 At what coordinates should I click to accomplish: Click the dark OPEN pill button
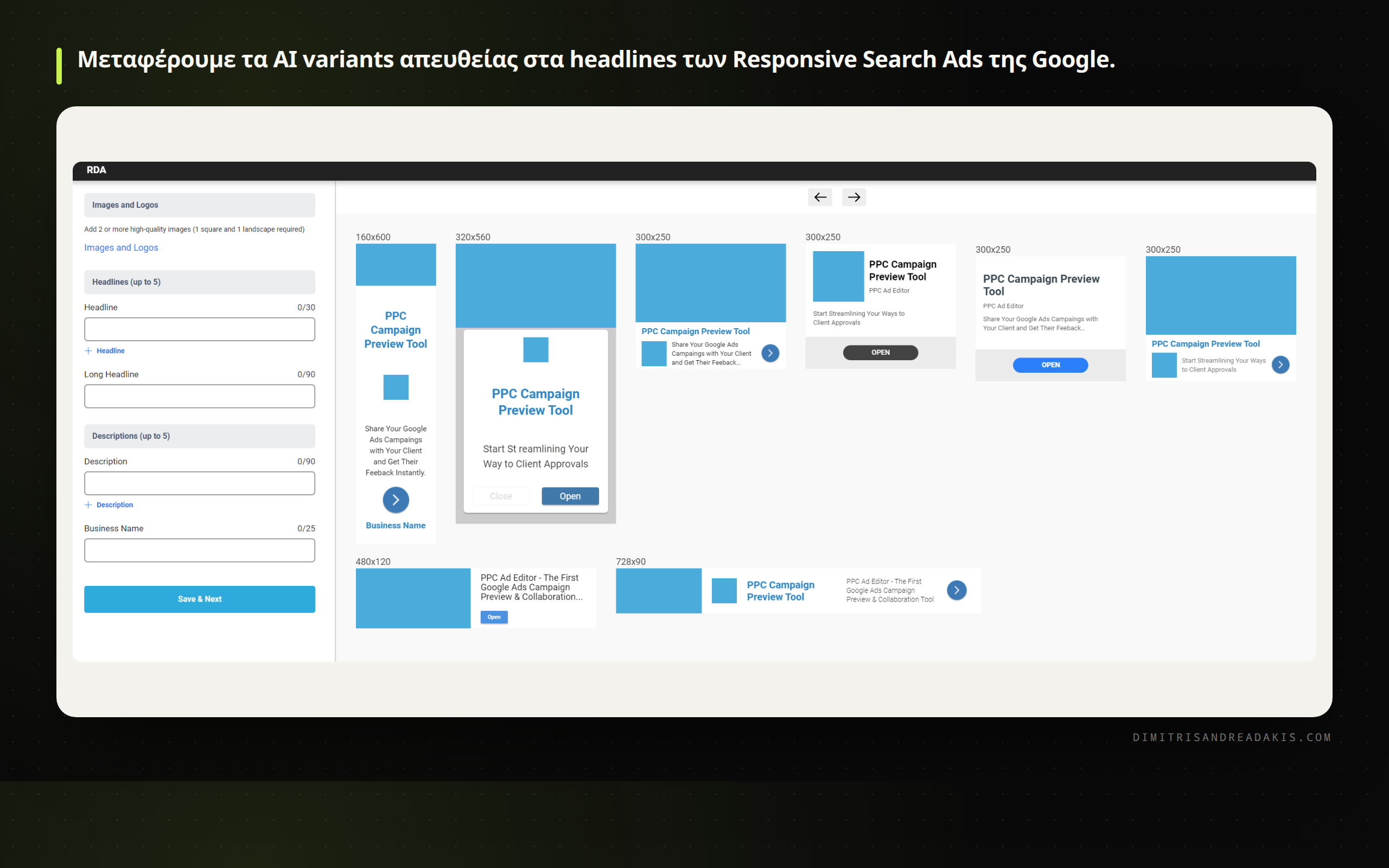[x=880, y=353]
